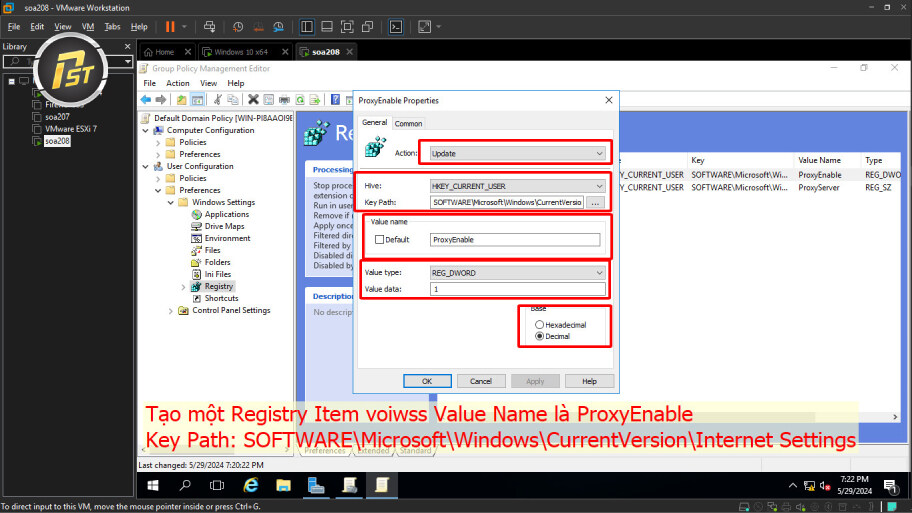Expand Control Panel Settings node
The width and height of the screenshot is (912, 513).
[x=170, y=311]
